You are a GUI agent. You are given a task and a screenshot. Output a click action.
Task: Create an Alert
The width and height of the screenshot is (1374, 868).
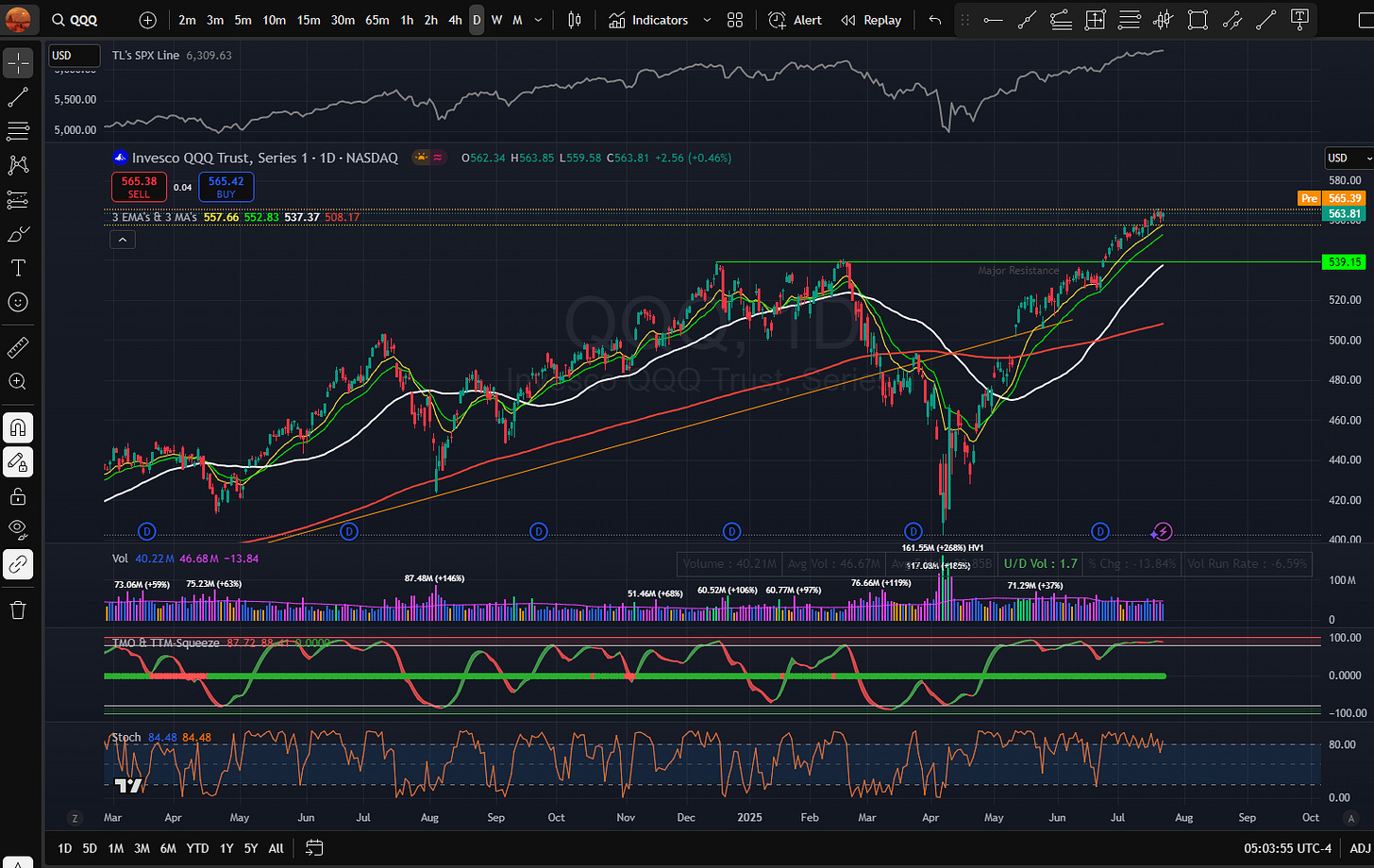coord(794,20)
